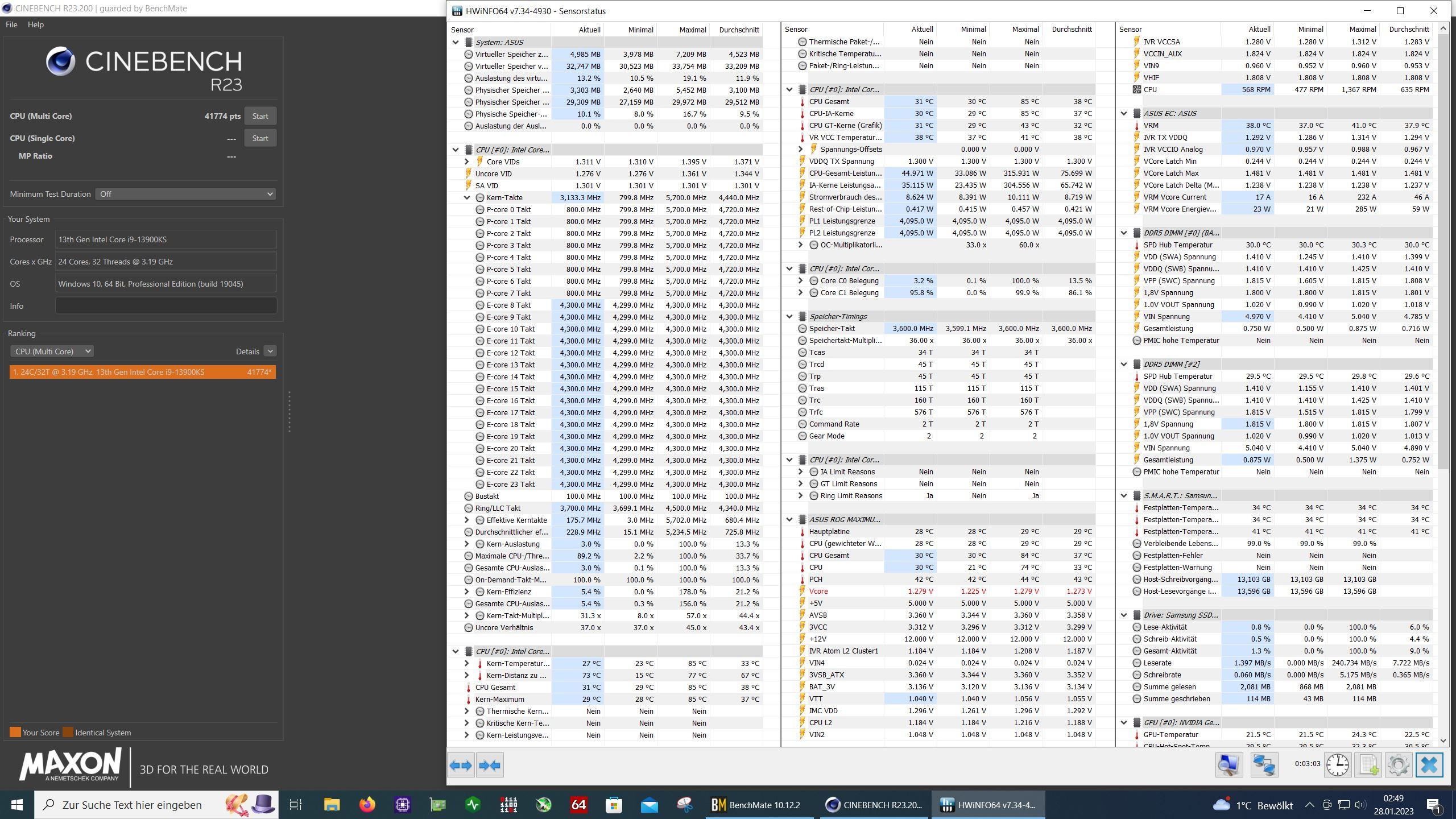
Task: Expand the Core VIDs sensor group
Action: click(x=467, y=162)
